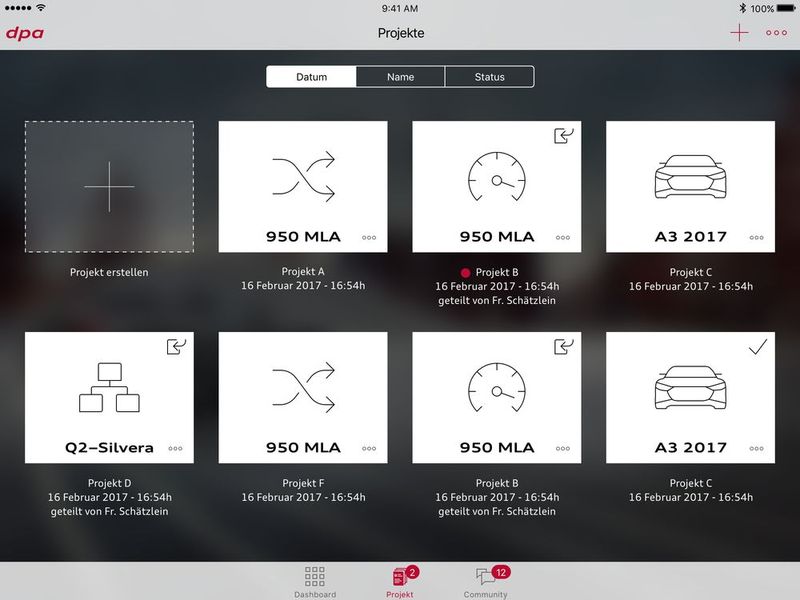
Task: Sort projects by Status
Action: tap(489, 77)
